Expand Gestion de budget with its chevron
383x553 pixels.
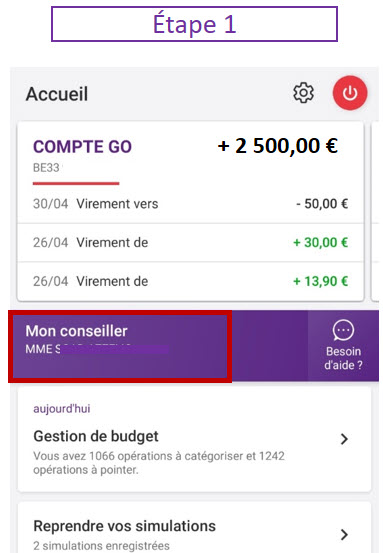(x=344, y=439)
